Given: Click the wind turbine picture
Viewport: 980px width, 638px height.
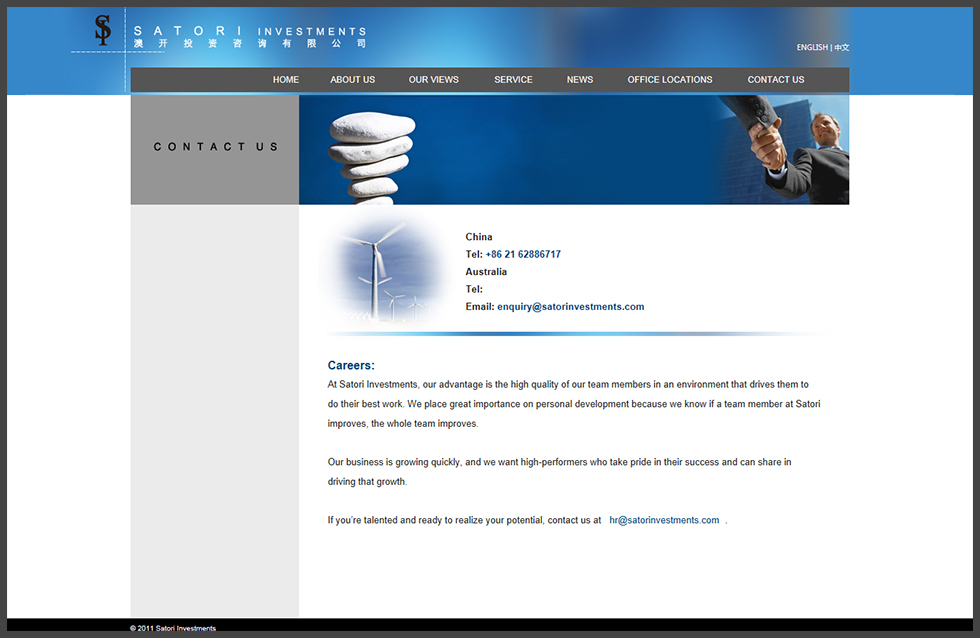Looking at the screenshot, I should coord(385,270).
